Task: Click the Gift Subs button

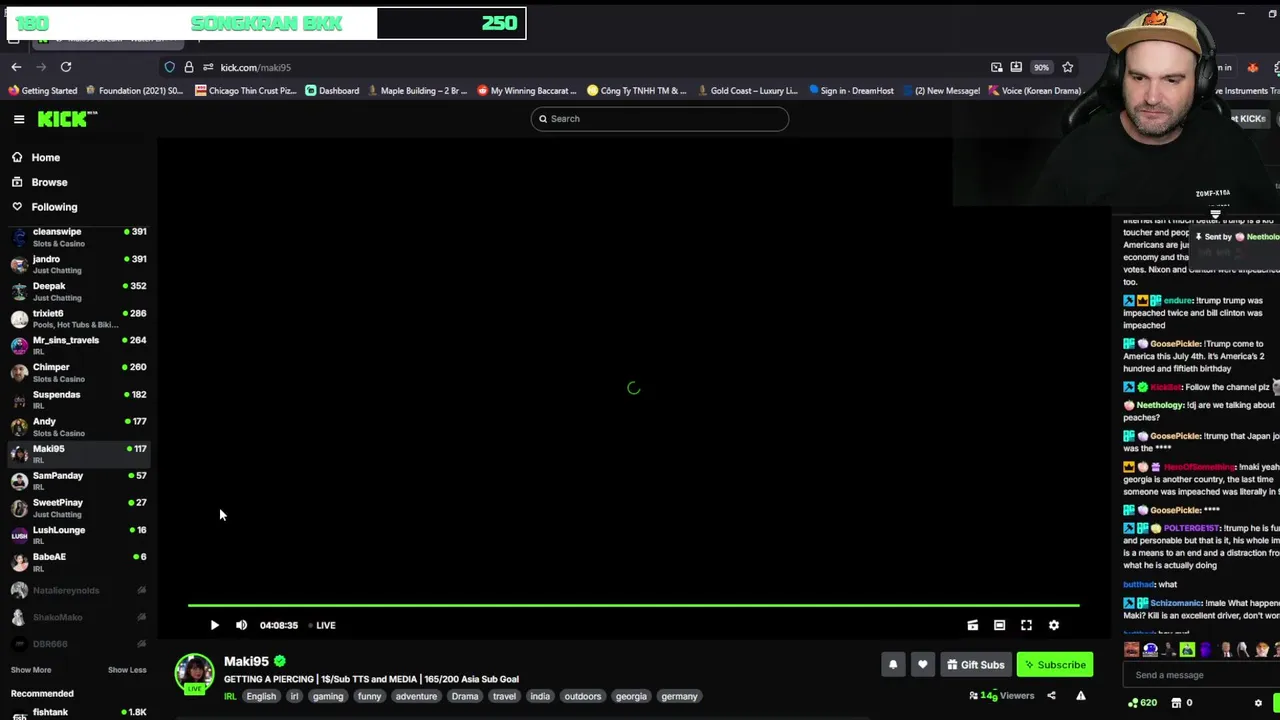Action: pos(976,665)
